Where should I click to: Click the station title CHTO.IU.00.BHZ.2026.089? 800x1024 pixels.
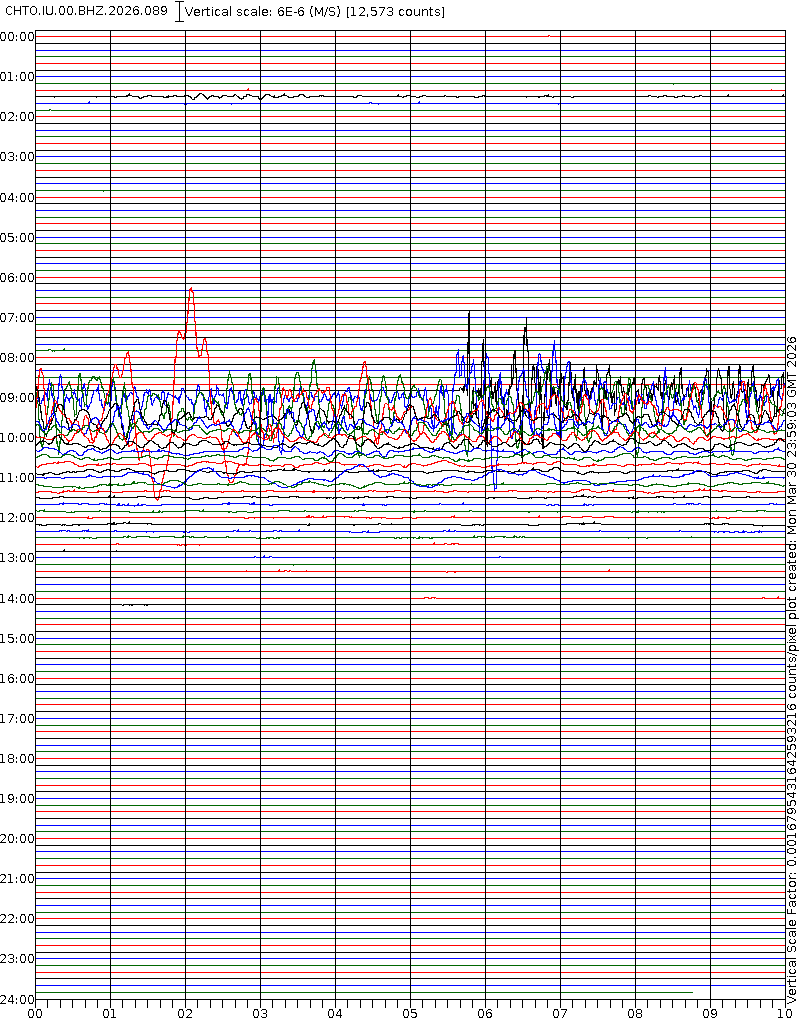[x=87, y=11]
